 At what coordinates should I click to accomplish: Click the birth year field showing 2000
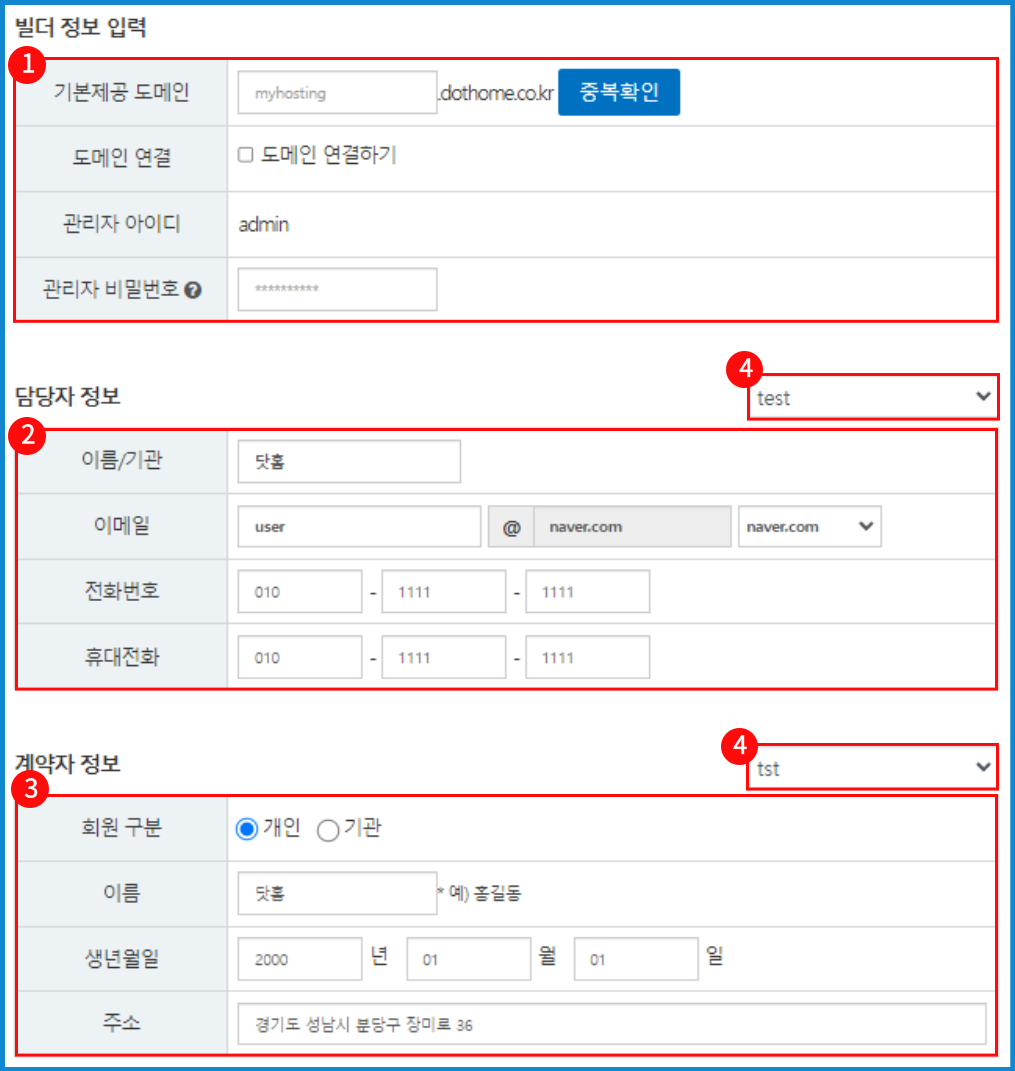tap(300, 959)
